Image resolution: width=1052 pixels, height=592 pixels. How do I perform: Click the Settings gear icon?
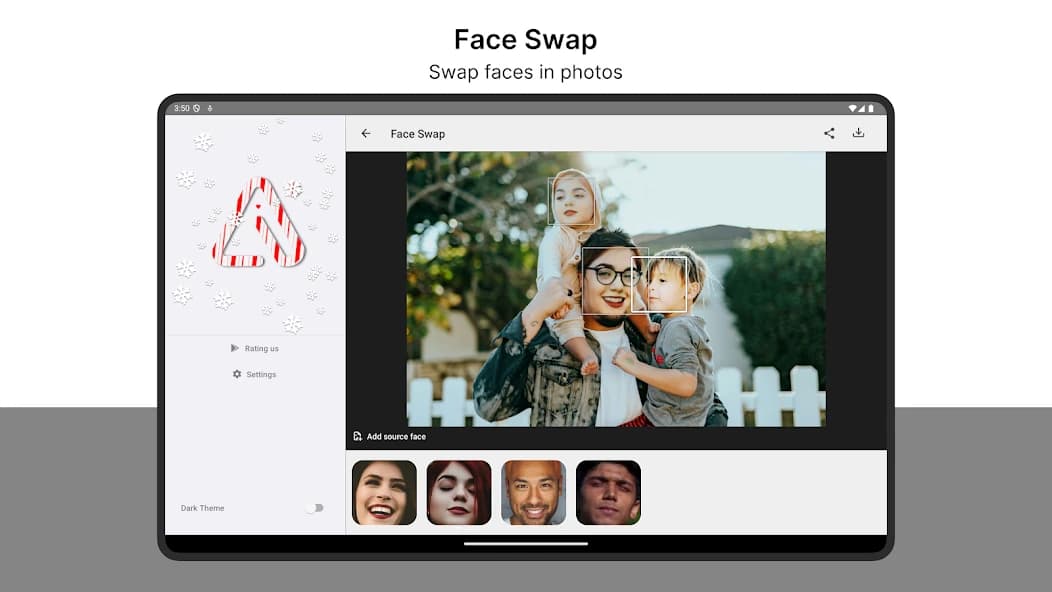pos(237,374)
